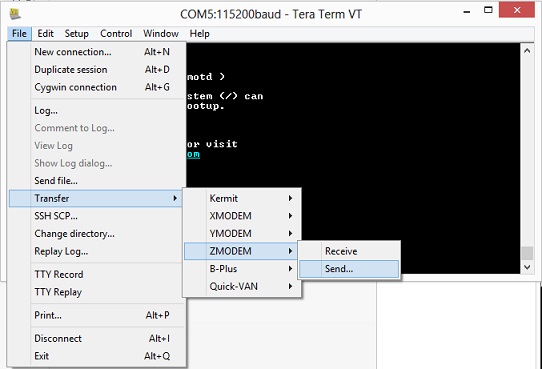Select Cygwin connection menu entry

click(96, 87)
